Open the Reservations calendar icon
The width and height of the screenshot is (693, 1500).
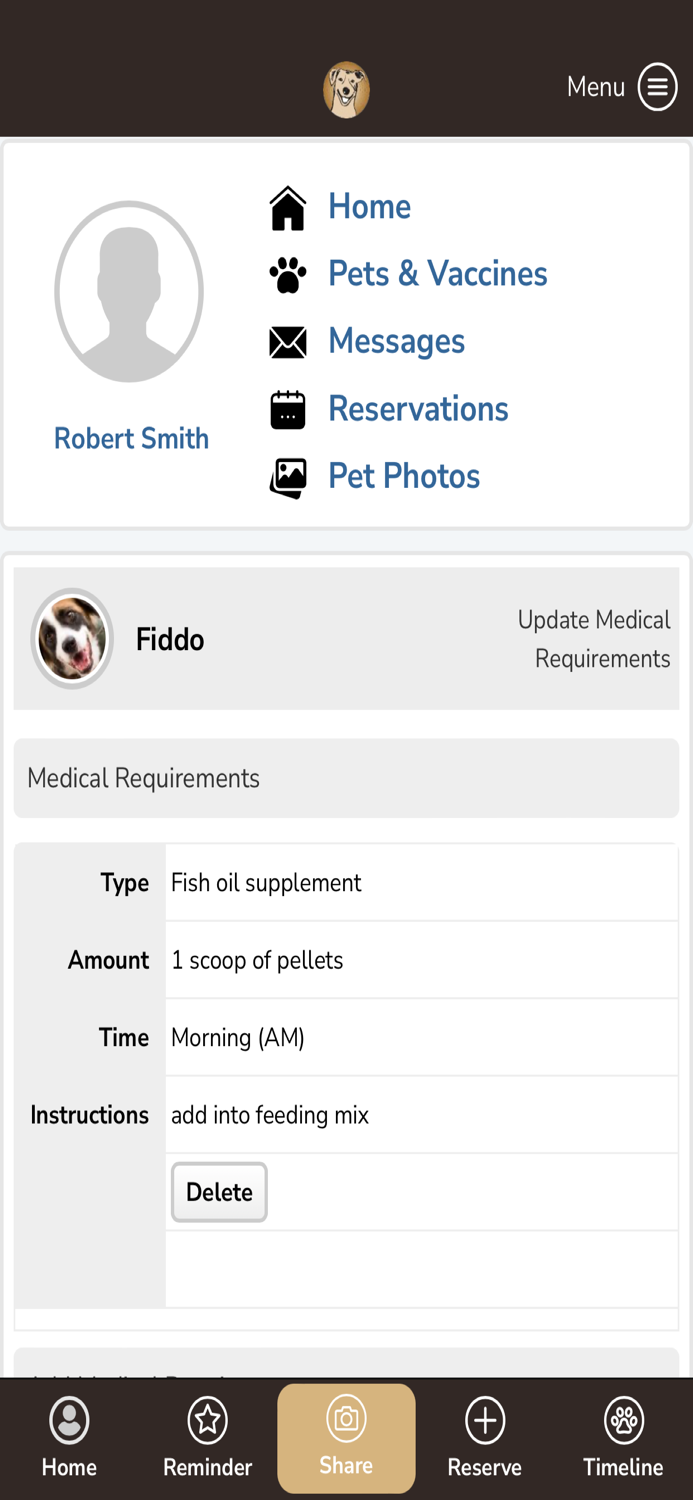click(x=288, y=409)
